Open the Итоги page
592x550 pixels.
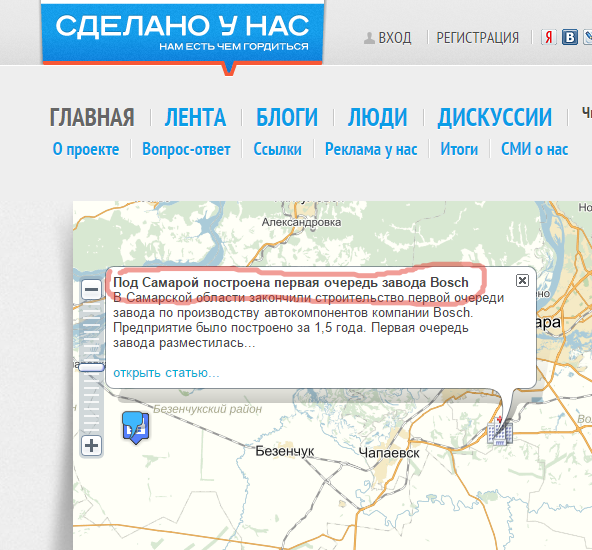[x=459, y=149]
